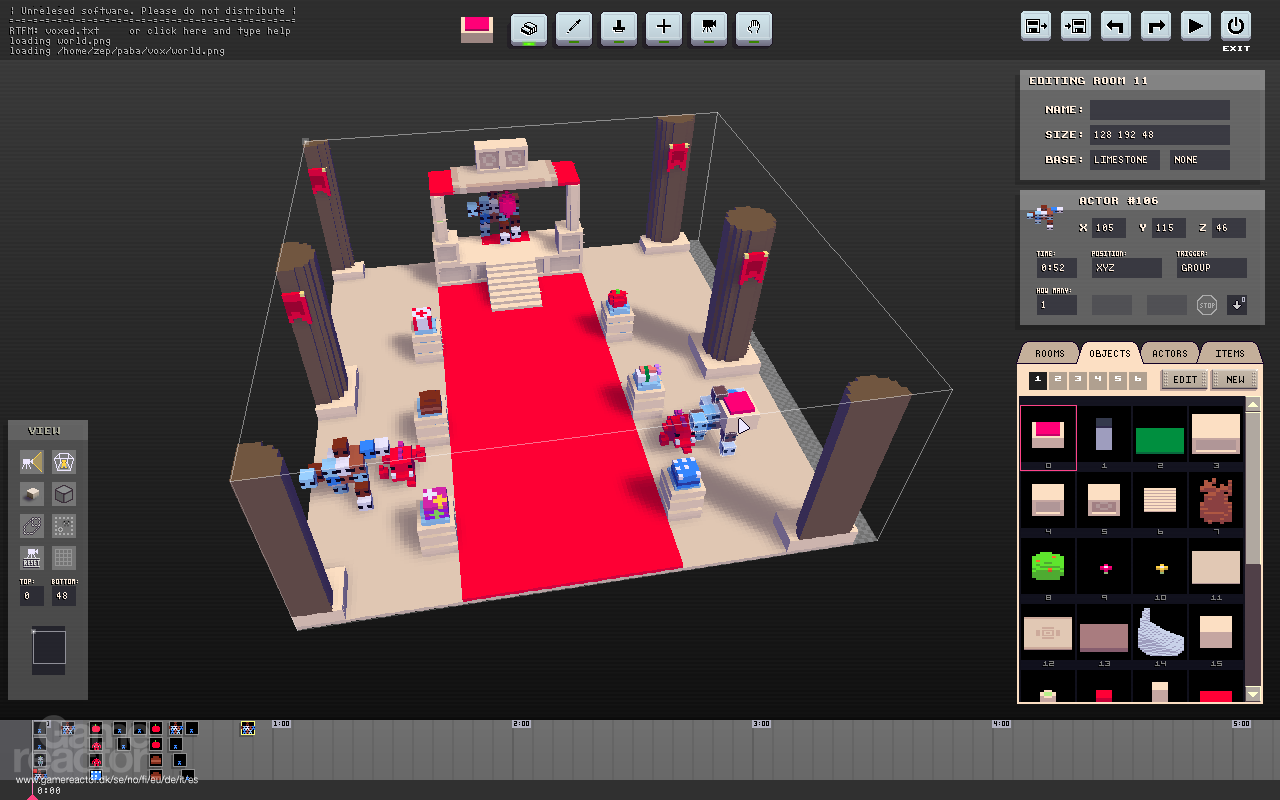Open the TRIGGER dropdown showing GROUP

click(1210, 268)
